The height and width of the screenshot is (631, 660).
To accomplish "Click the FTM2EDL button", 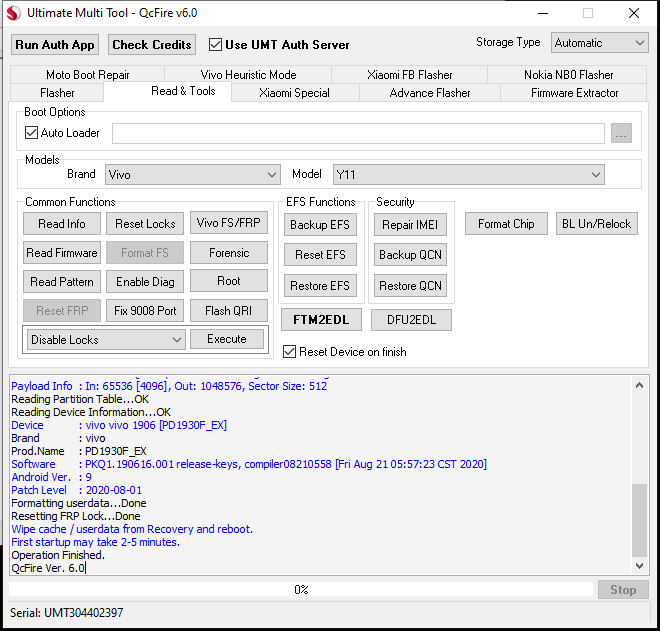I will (x=321, y=320).
